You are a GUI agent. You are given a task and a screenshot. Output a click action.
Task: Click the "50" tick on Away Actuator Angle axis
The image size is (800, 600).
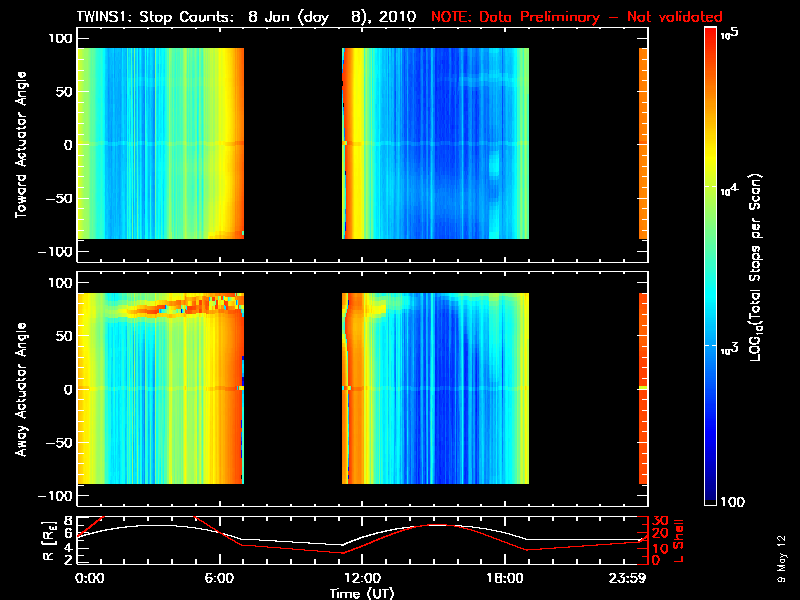pyautogui.click(x=64, y=336)
